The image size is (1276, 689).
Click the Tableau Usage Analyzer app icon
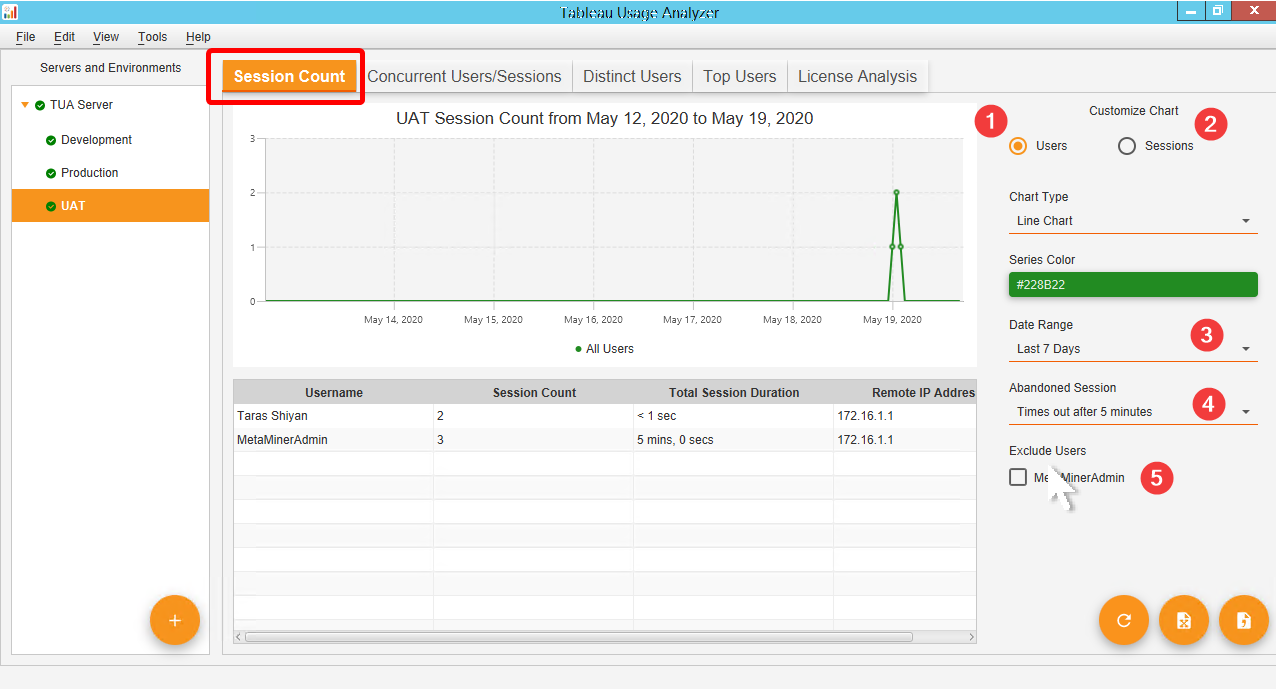[10, 12]
